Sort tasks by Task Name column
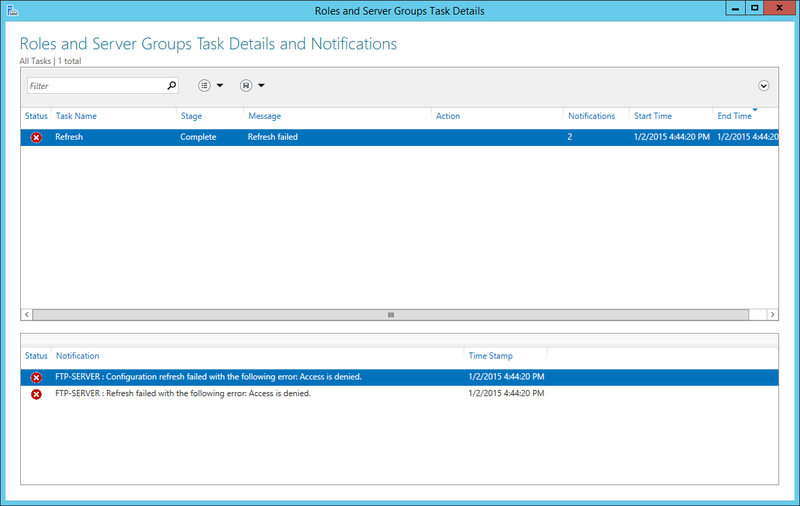The image size is (800, 506). click(x=76, y=116)
